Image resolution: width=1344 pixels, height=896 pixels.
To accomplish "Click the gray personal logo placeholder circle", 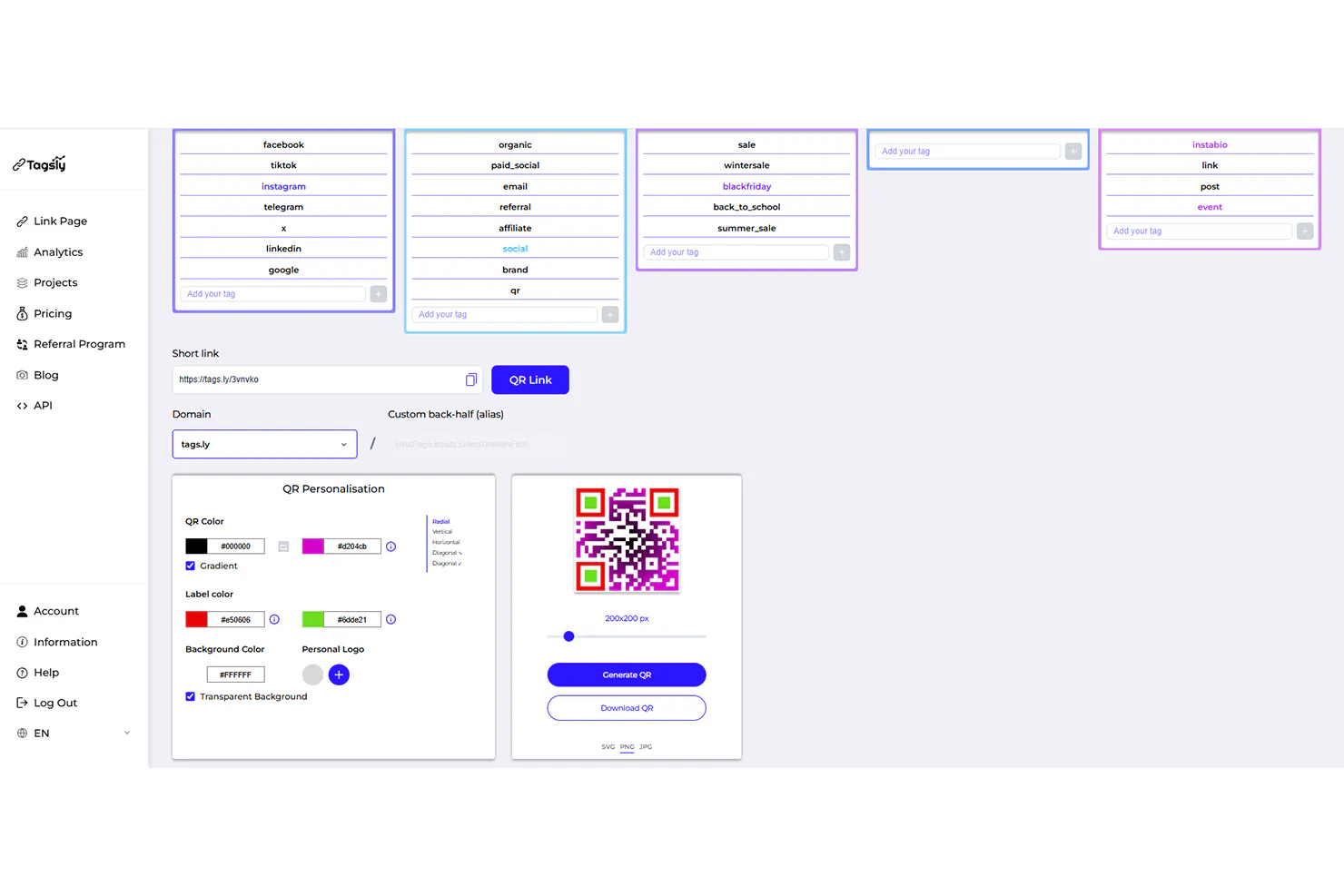I will [x=312, y=674].
